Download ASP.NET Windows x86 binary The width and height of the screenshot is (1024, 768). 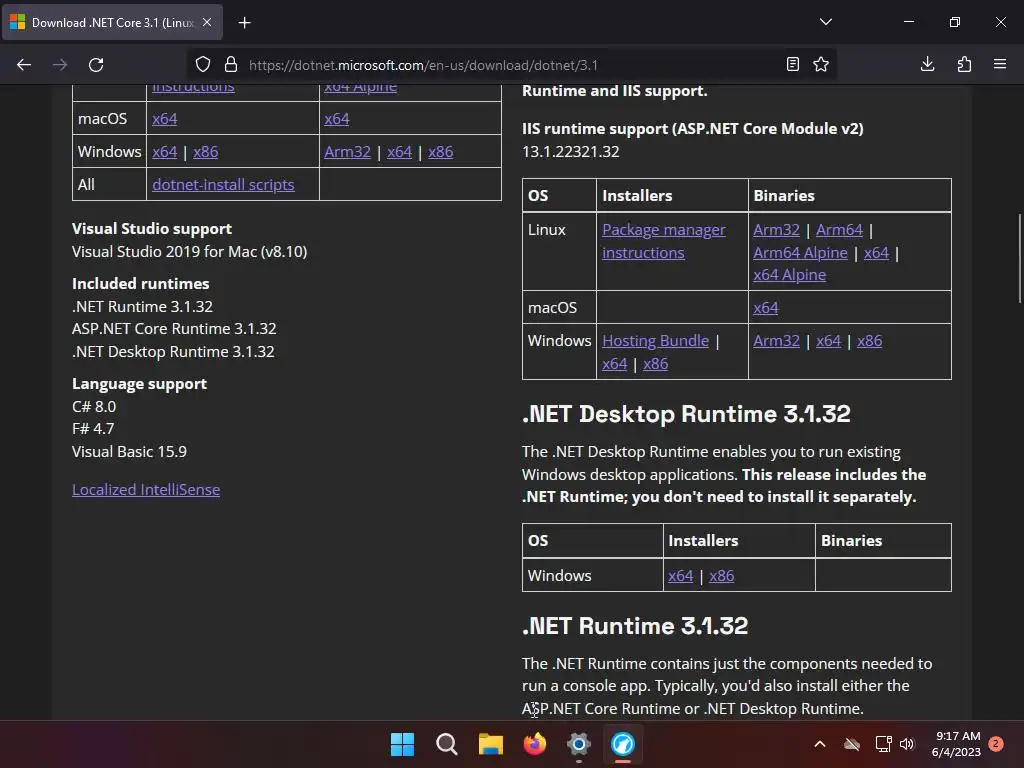pyautogui.click(x=870, y=341)
